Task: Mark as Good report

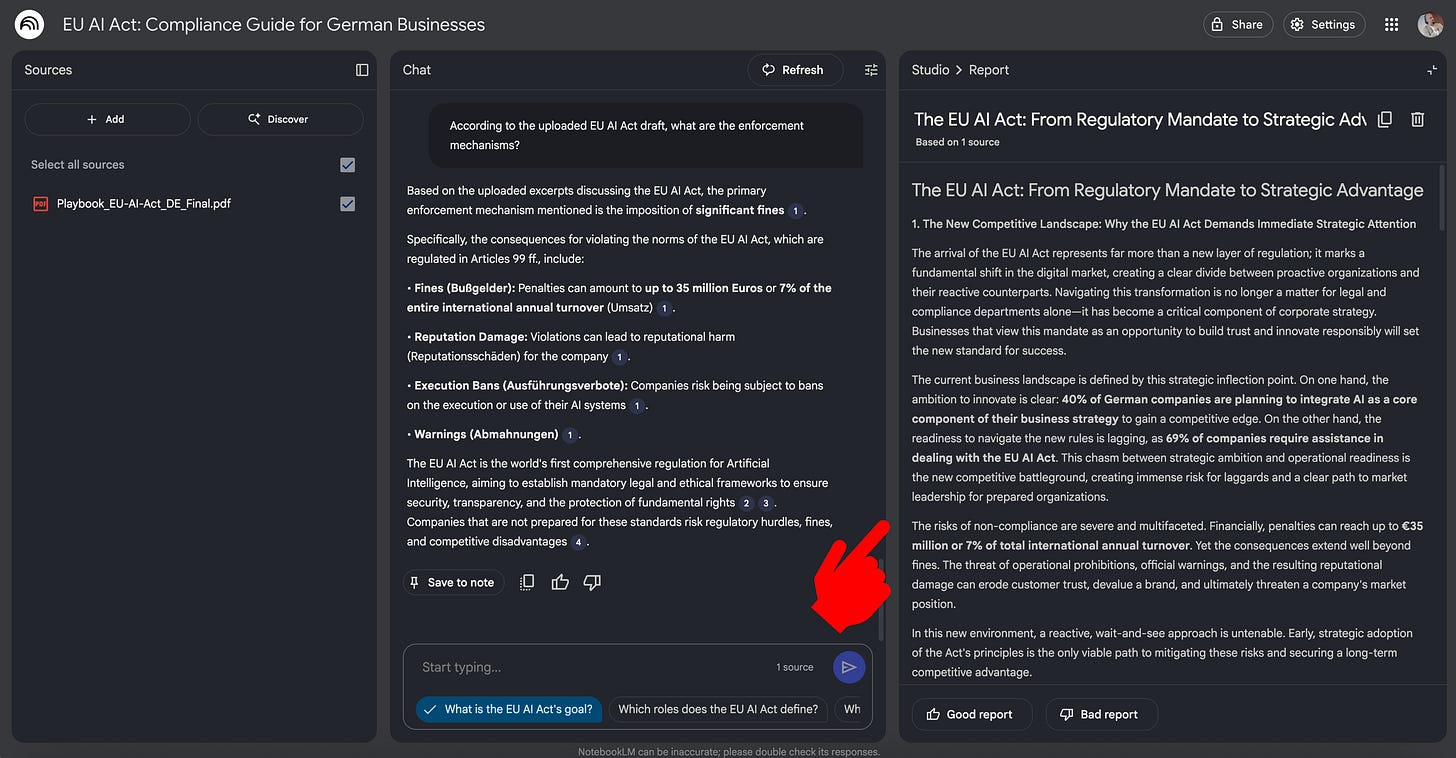Action: (x=970, y=714)
